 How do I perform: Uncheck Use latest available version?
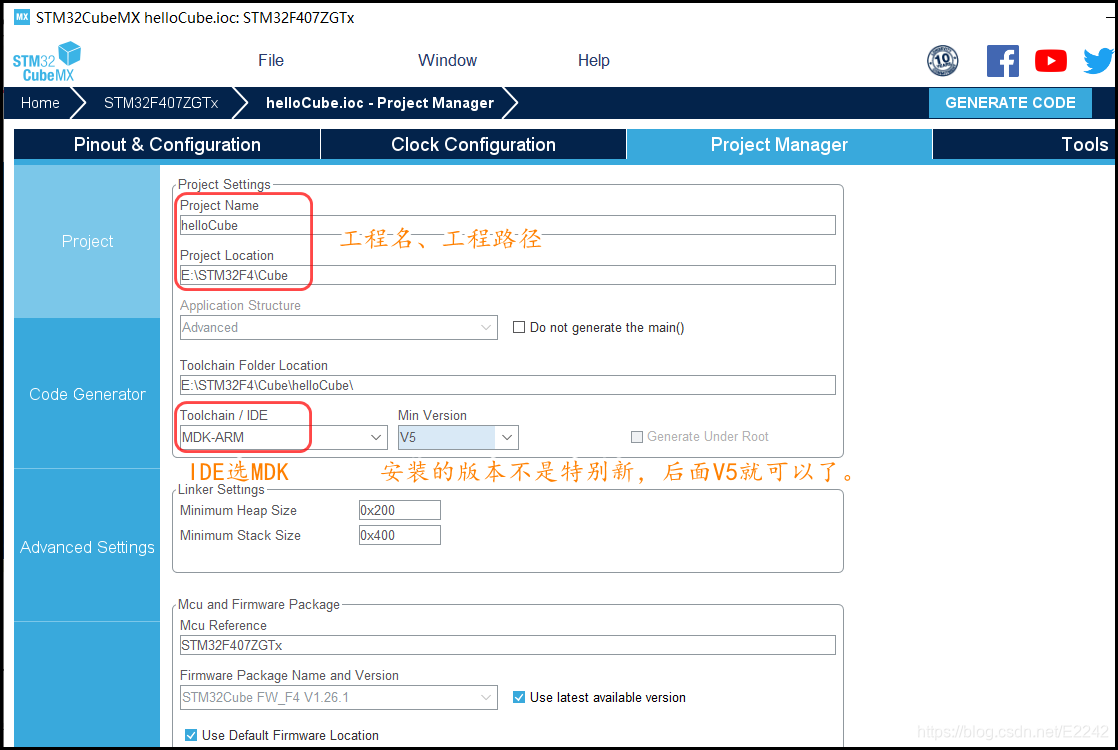pos(519,697)
